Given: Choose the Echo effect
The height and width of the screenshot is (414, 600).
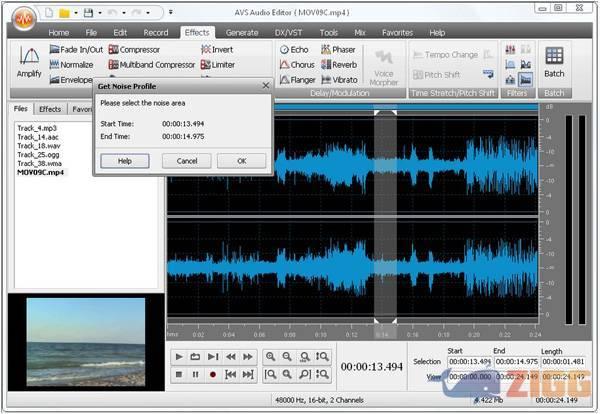Looking at the screenshot, I should pos(293,49).
